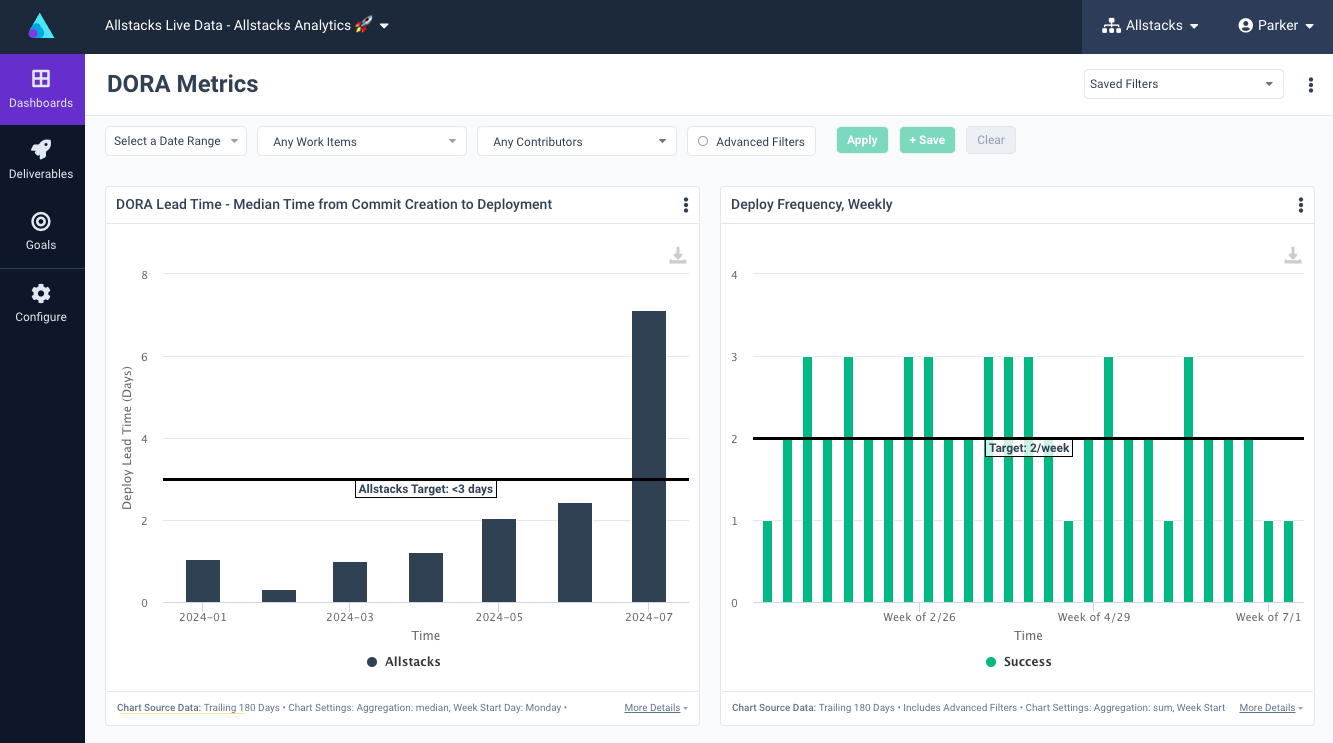Viewport: 1333px width, 743px height.
Task: Open the Parker user menu
Action: click(1275, 25)
